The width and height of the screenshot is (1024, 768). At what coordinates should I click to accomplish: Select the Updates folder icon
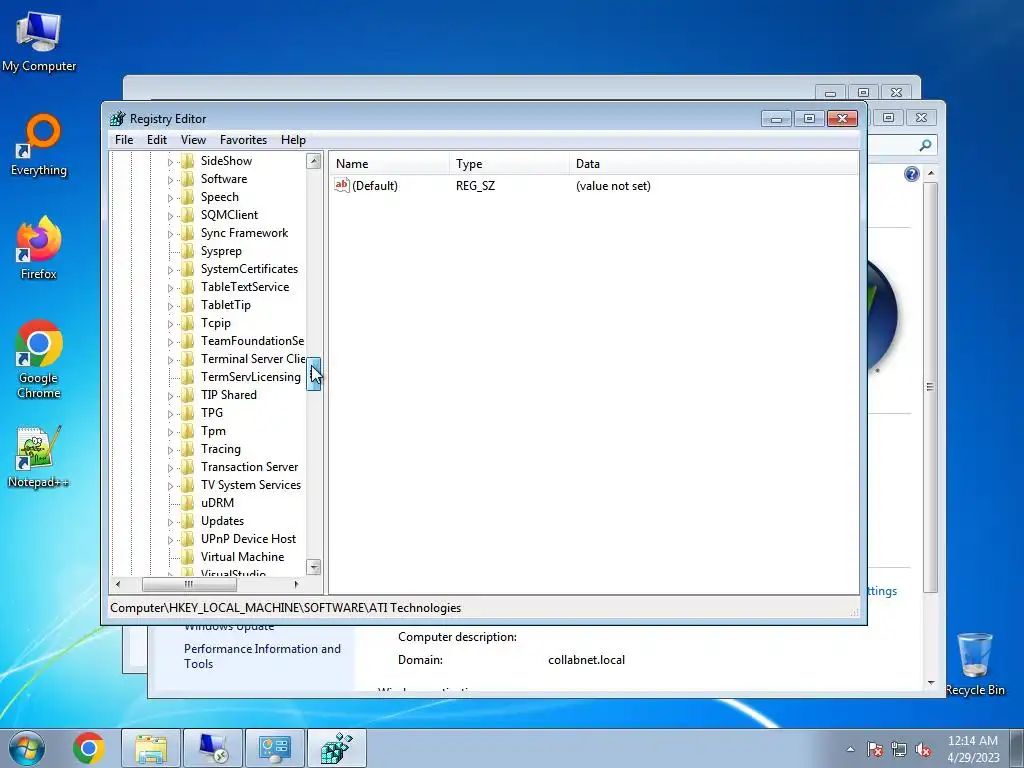pos(187,520)
